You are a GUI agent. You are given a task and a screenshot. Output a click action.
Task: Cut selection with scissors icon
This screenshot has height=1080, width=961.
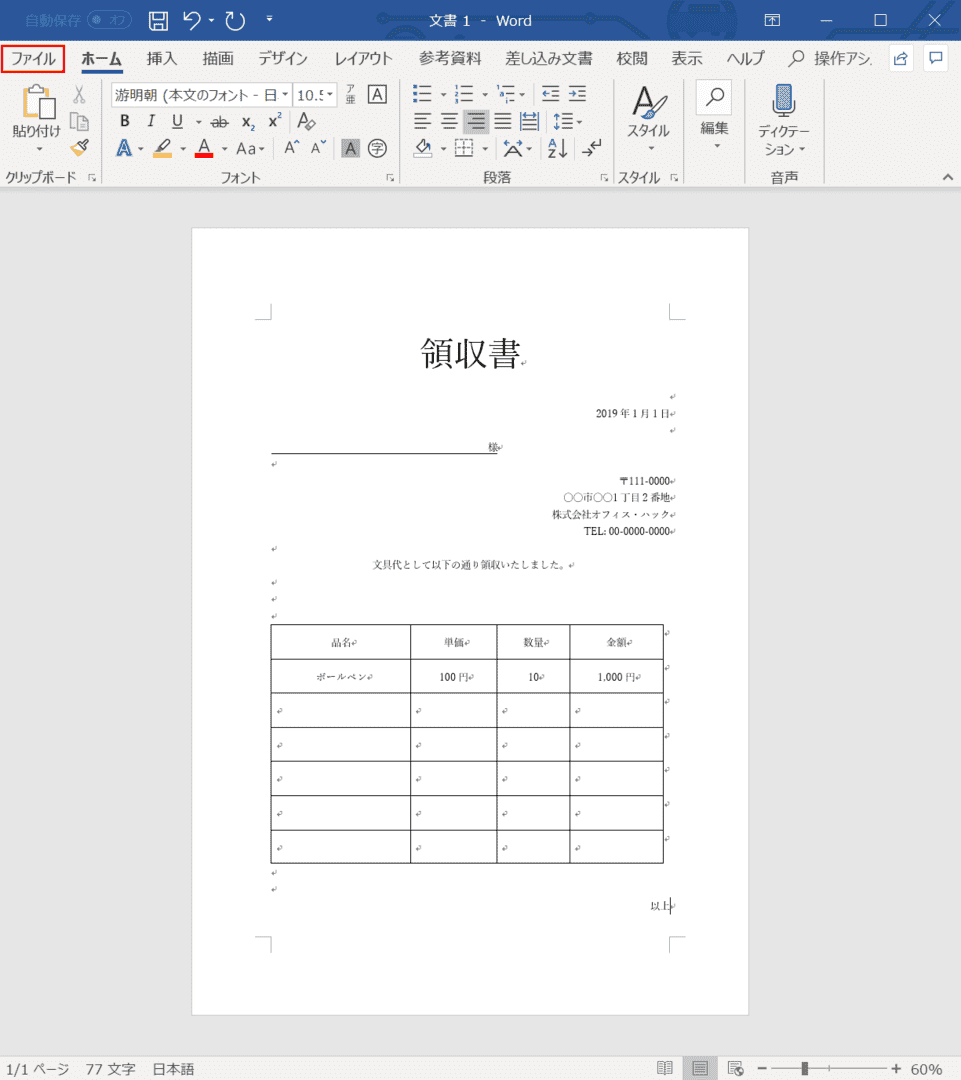[79, 94]
